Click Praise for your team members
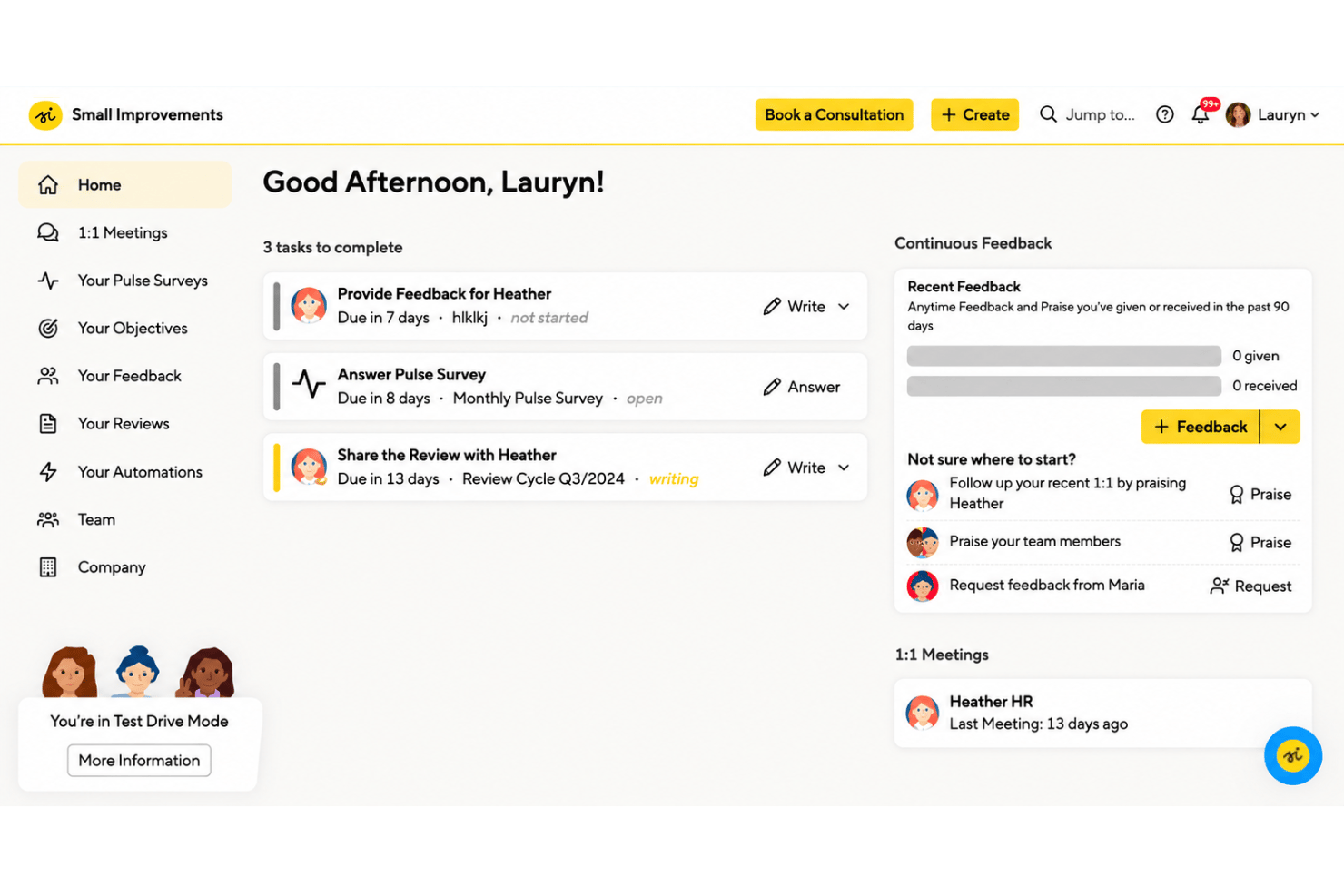1344x896 pixels. pyautogui.click(x=1260, y=543)
